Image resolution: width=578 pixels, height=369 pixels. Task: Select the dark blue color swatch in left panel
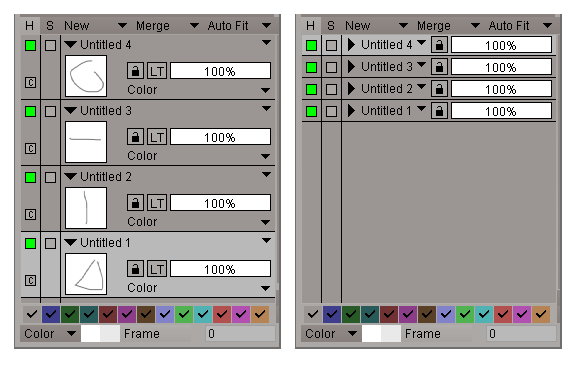tap(51, 314)
